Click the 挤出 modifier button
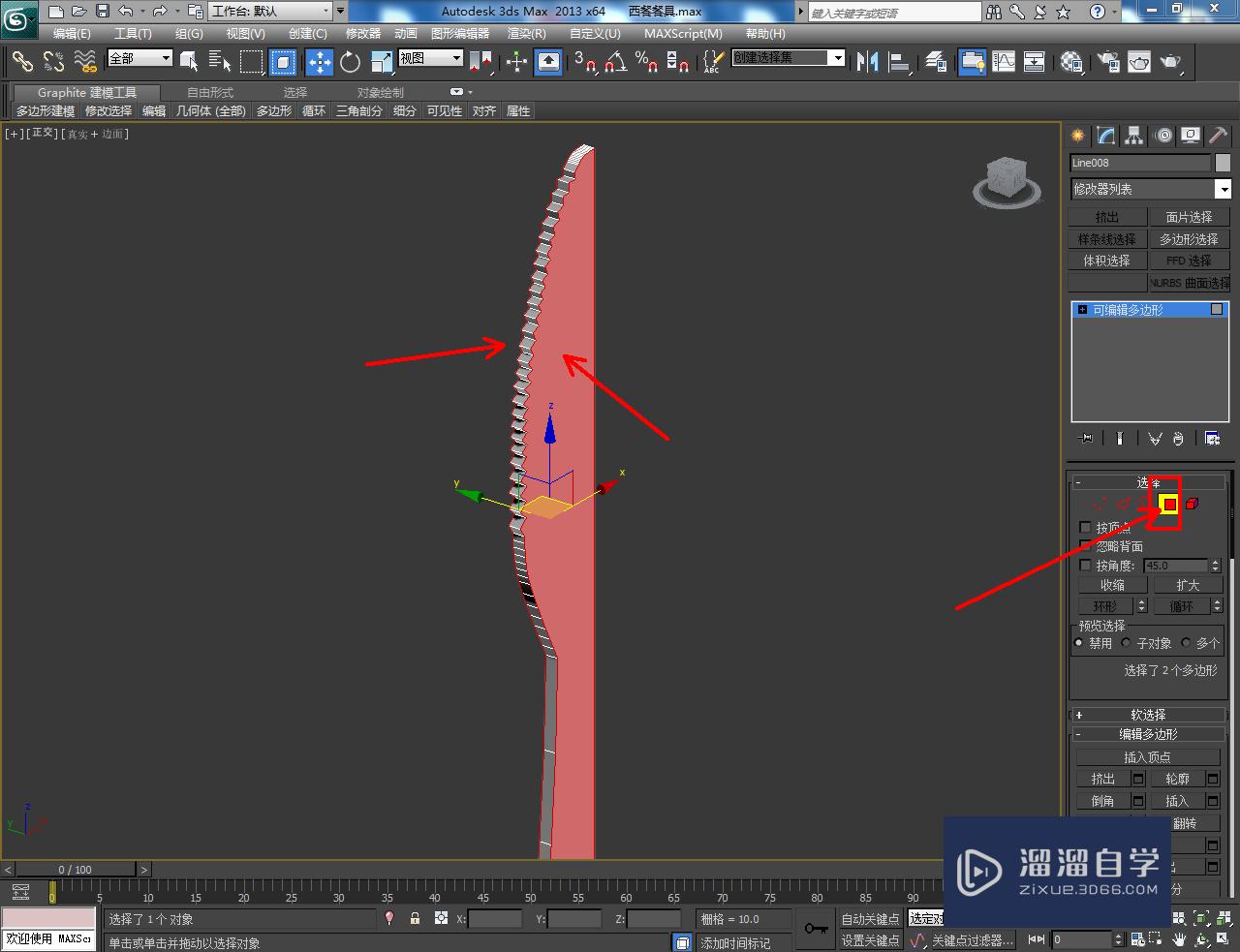1240x952 pixels. tap(1107, 217)
